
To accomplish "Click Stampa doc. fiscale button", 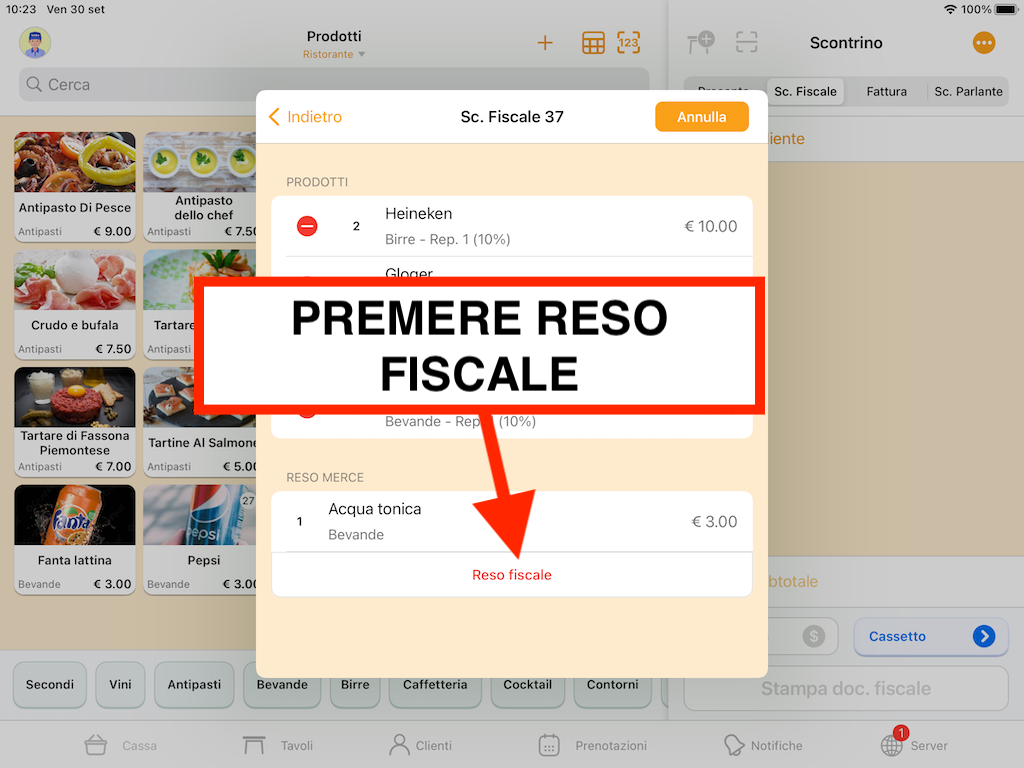I will 846,688.
